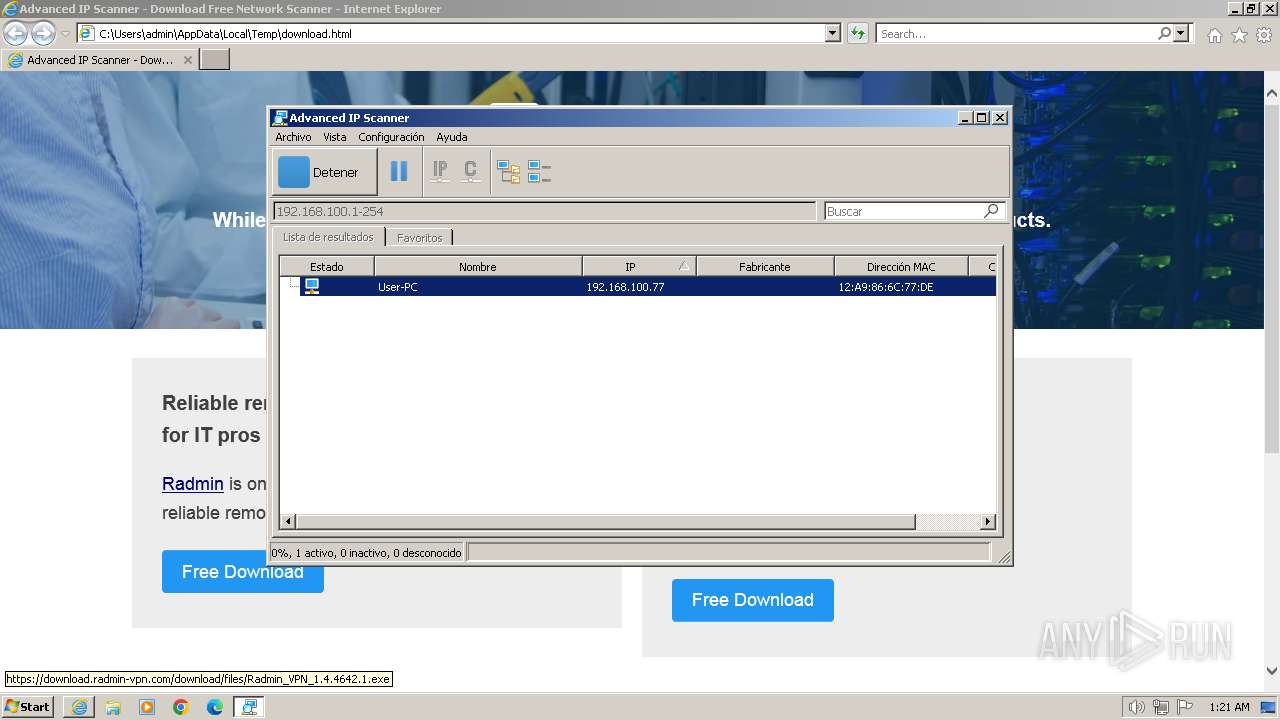
Task: Select the IP range toolbar icon
Action: click(x=440, y=171)
